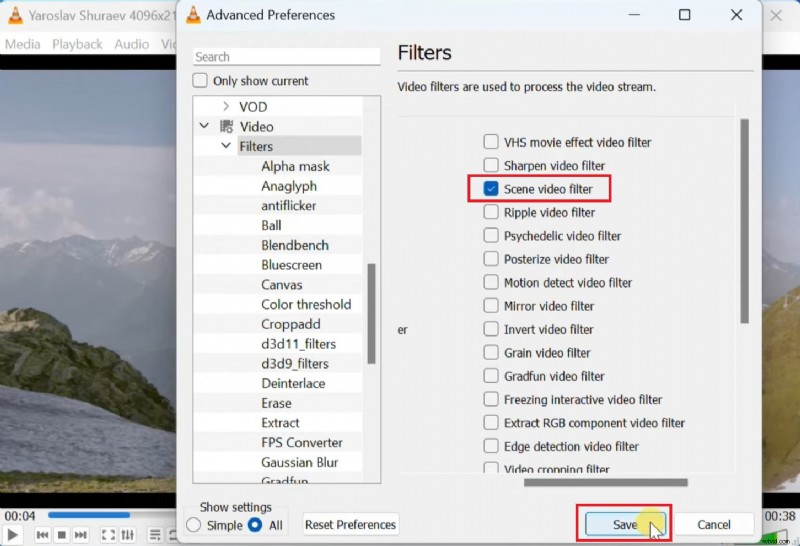
Task: Collapse the Filters tree node
Action: [x=226, y=147]
